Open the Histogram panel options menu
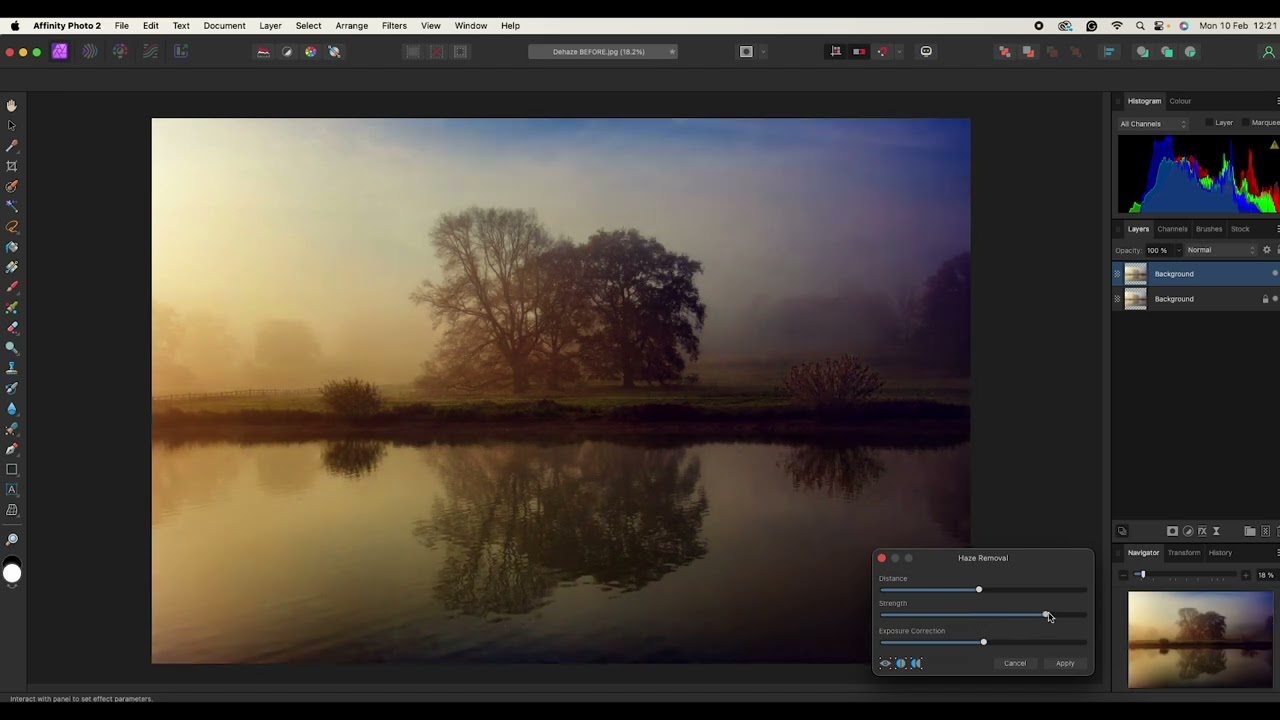The height and width of the screenshot is (720, 1280). pos(1277,101)
